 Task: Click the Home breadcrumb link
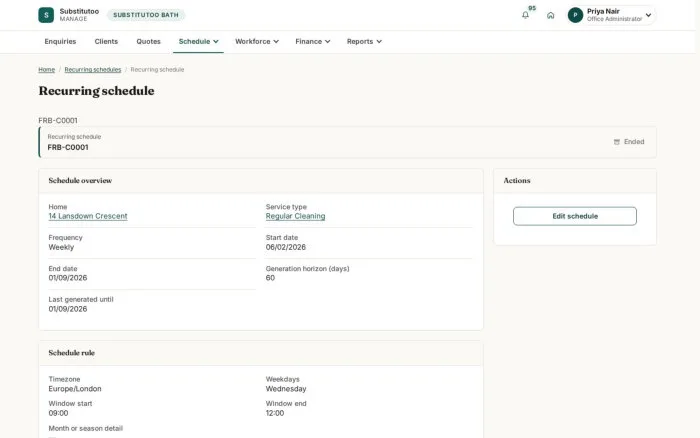[x=46, y=70]
